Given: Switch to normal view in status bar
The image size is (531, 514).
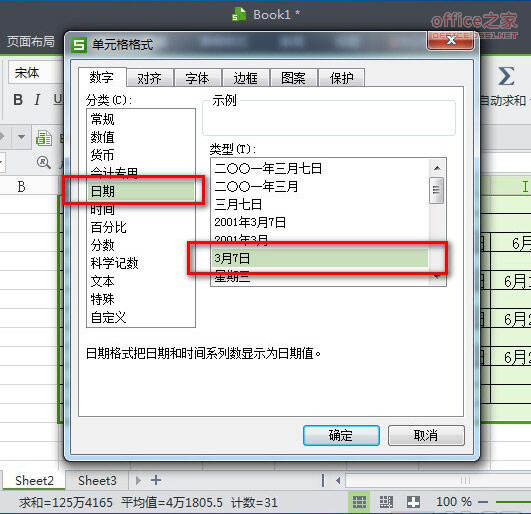Looking at the screenshot, I should click(x=359, y=502).
